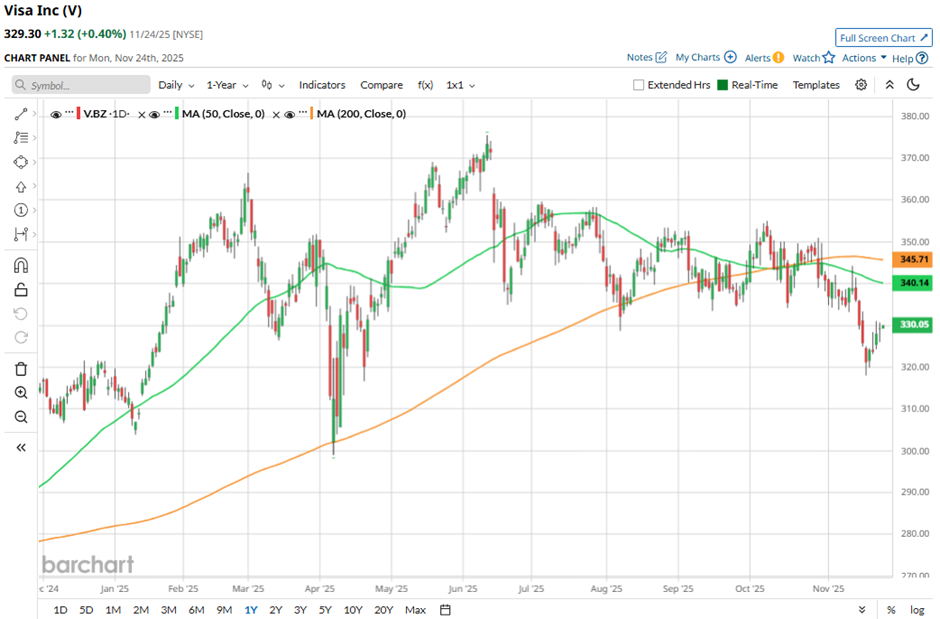
Task: Select the 1D time range
Action: coord(61,609)
